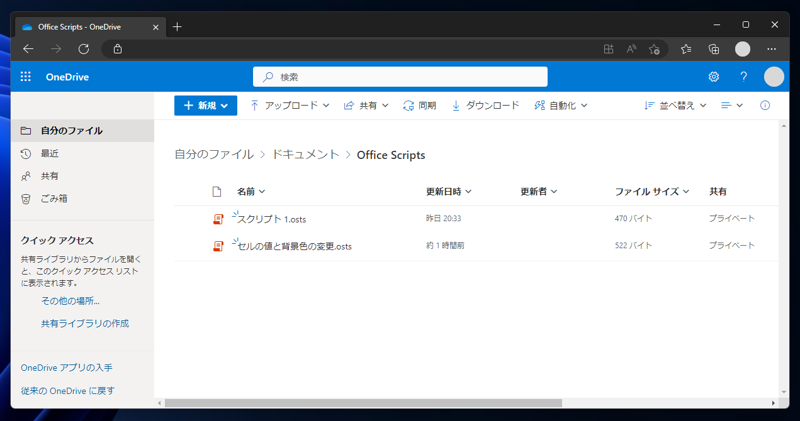800x421 pixels.
Task: Open ごみ箱 in sidebar
Action: [x=83, y=199]
